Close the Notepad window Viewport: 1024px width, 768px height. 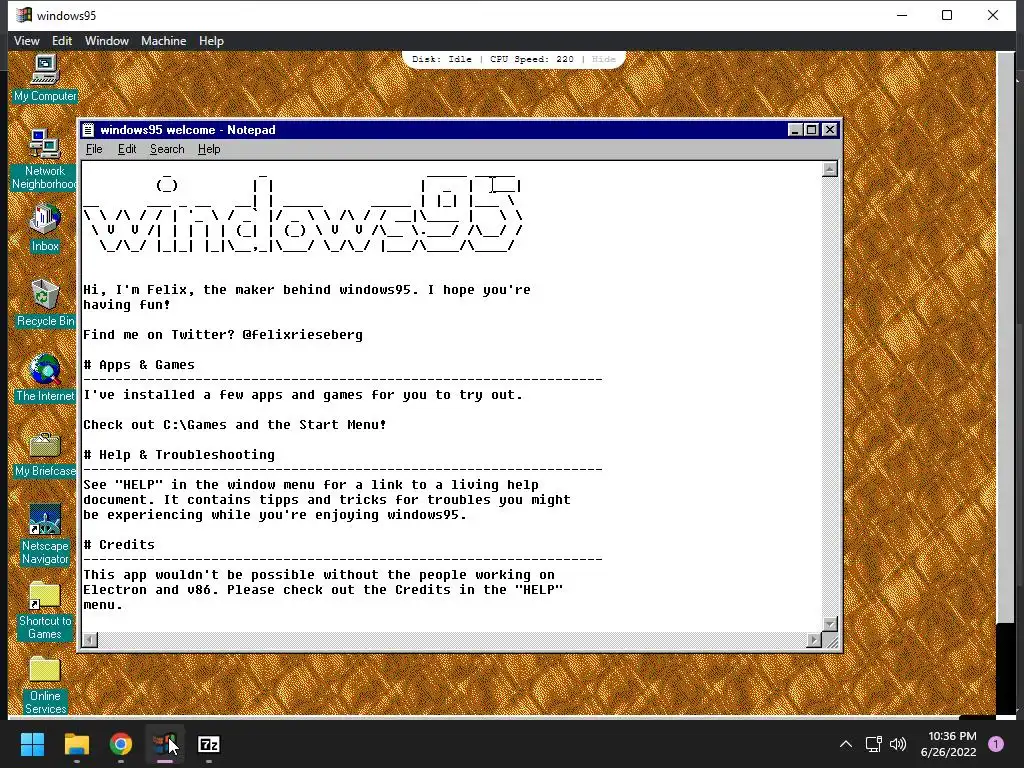829,130
